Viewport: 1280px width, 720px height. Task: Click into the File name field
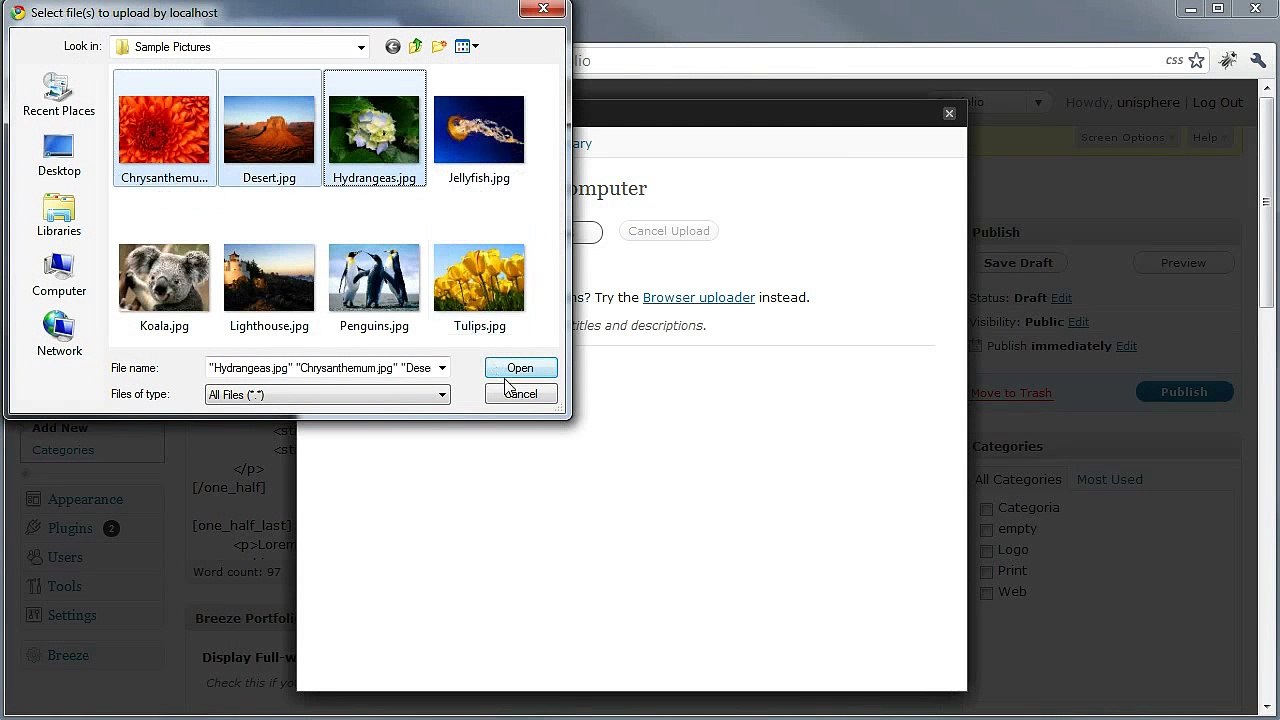point(320,368)
